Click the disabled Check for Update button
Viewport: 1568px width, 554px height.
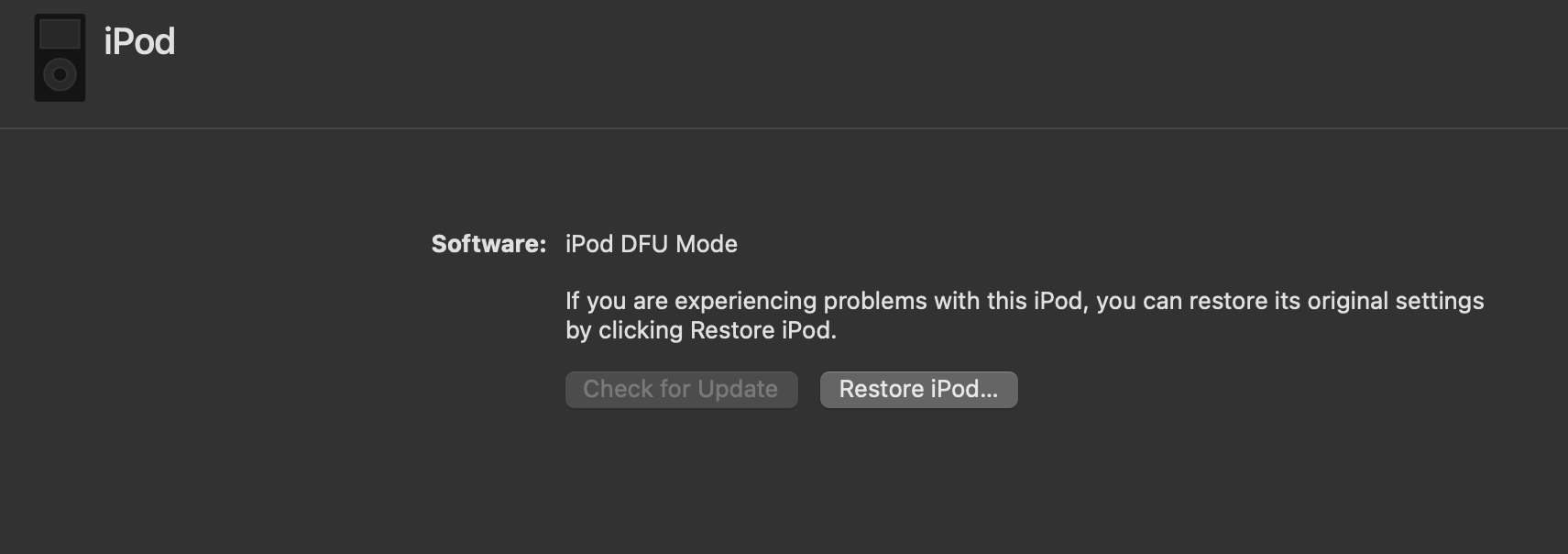681,389
